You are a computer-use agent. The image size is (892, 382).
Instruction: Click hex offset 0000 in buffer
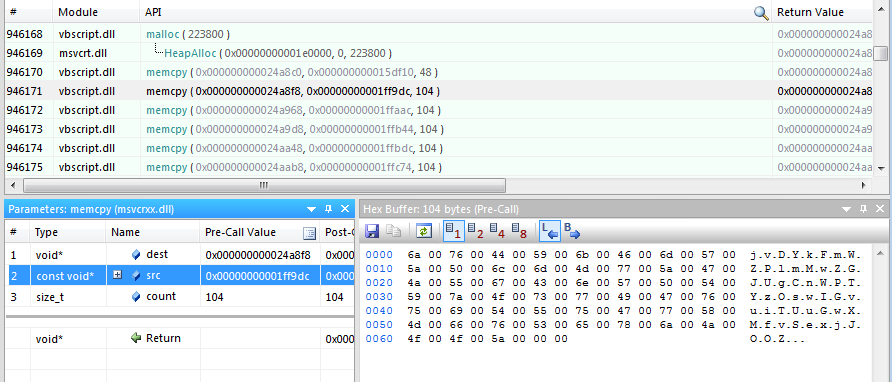point(379,254)
